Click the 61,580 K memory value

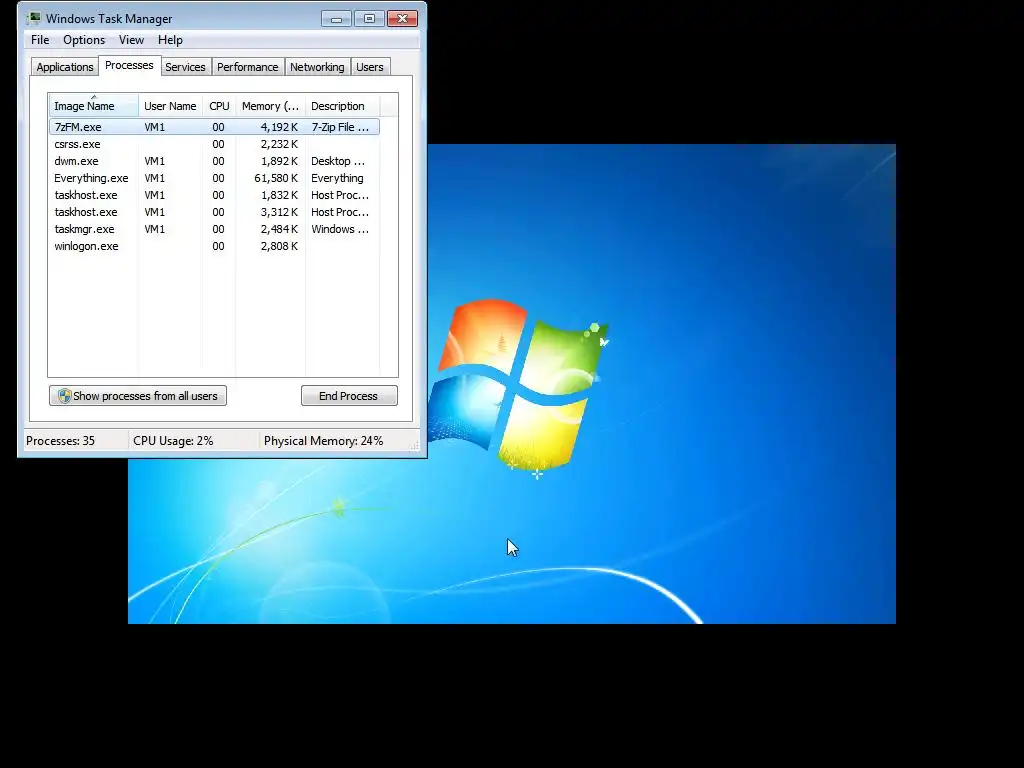(276, 178)
